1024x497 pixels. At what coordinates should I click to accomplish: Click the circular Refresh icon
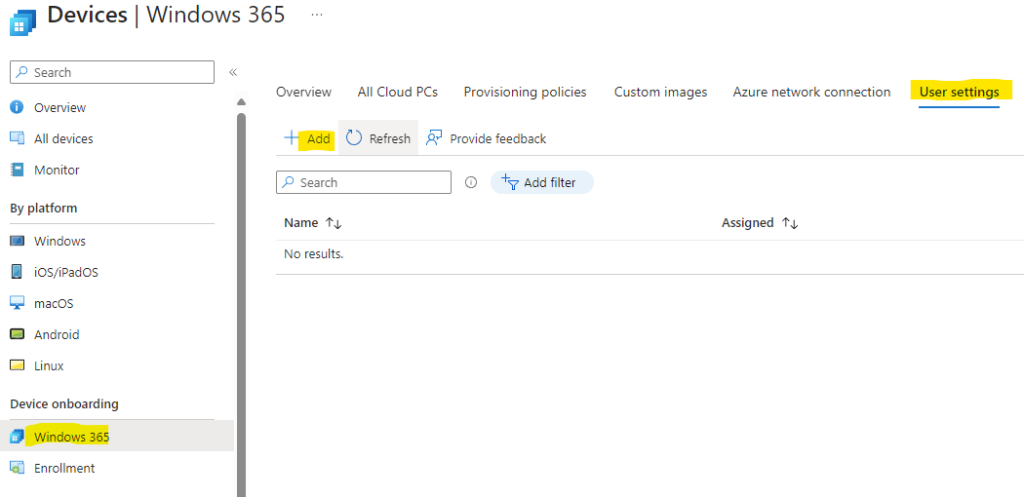tap(353, 138)
